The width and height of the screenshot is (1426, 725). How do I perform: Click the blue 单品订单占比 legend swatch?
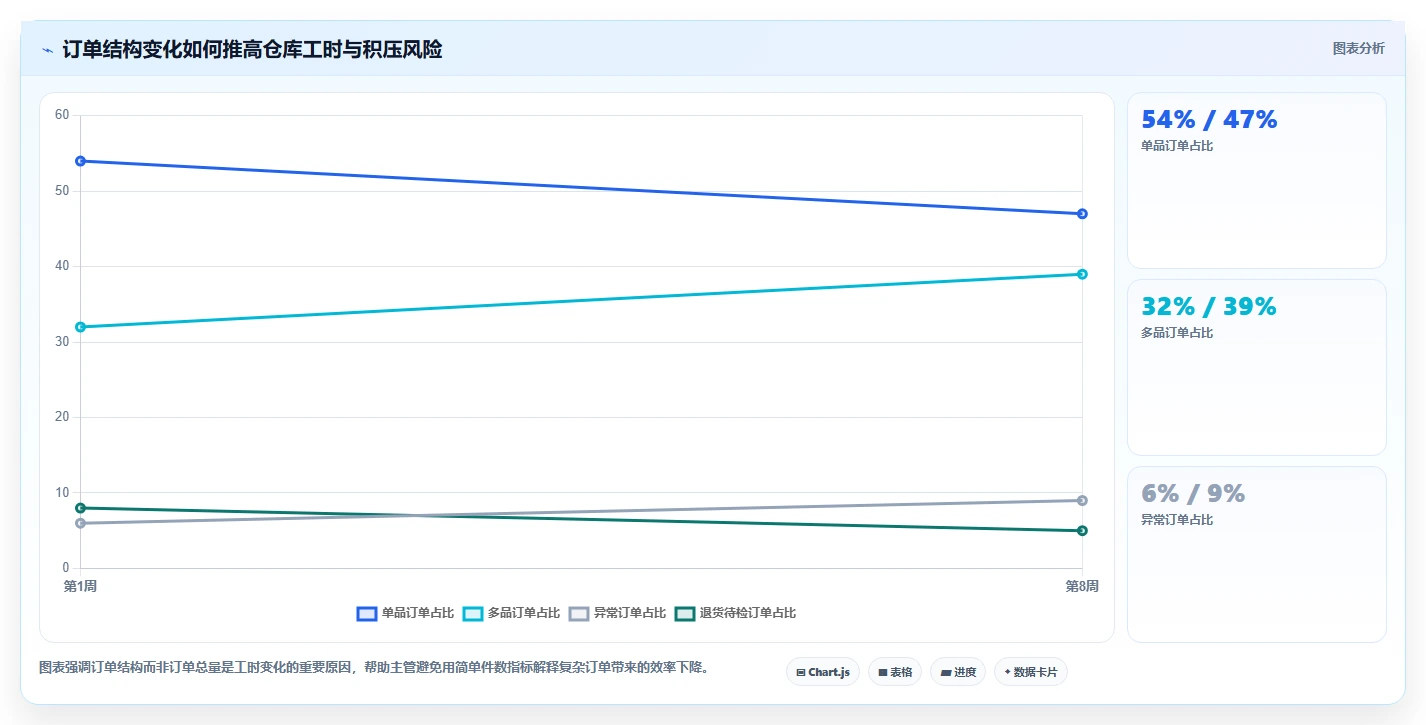(x=367, y=613)
